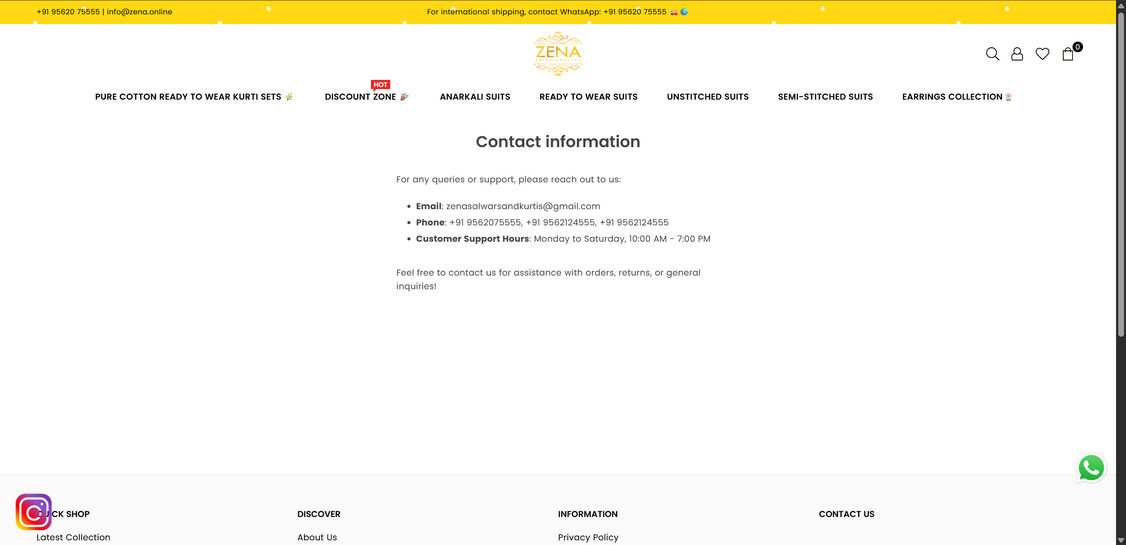Open Semi-Stitched Suits category
This screenshot has width=1126, height=545.
pos(825,97)
